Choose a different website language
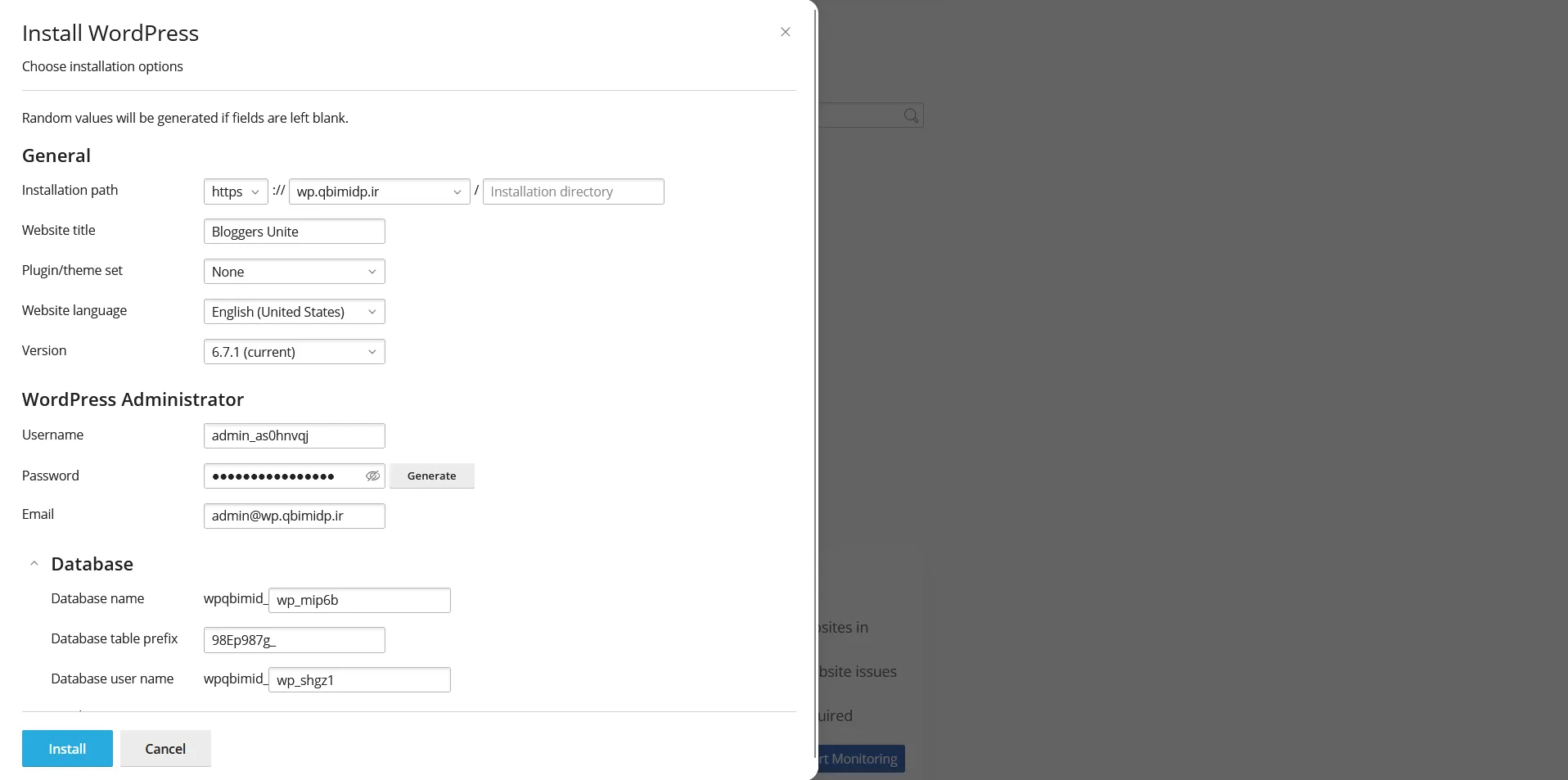The width and height of the screenshot is (1568, 780). pos(294,312)
